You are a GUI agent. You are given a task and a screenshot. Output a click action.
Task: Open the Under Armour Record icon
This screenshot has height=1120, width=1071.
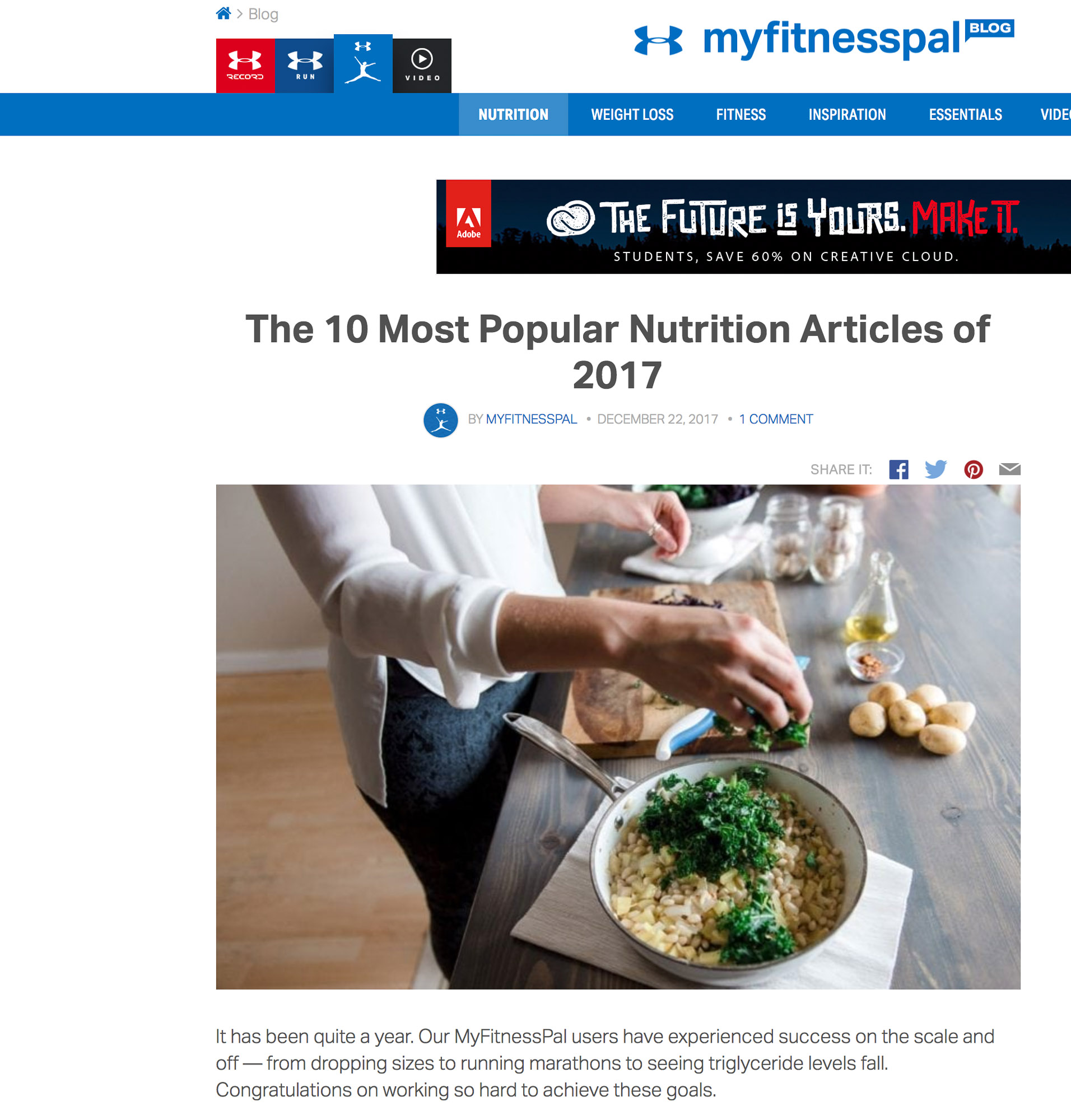245,66
